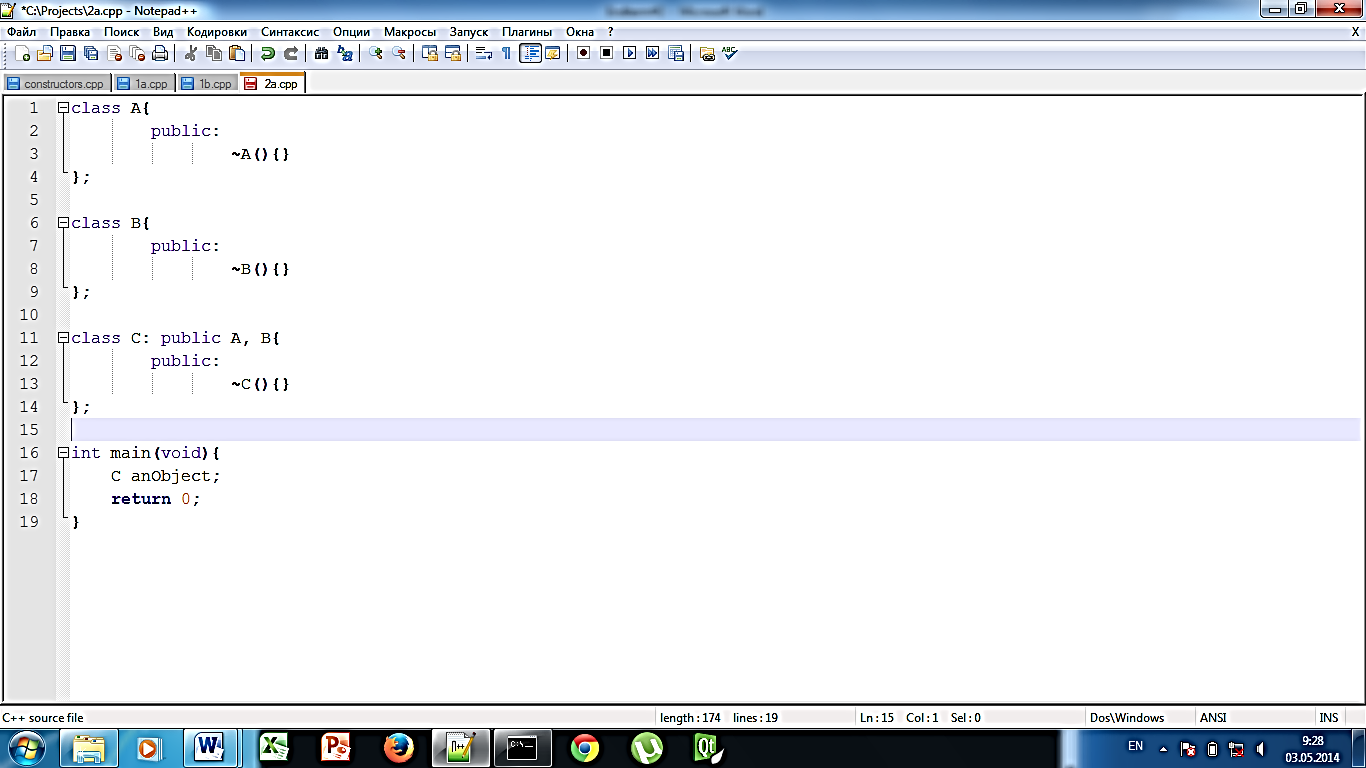The image size is (1366, 768).
Task: Open the Синтаксис menu
Action: tap(290, 32)
